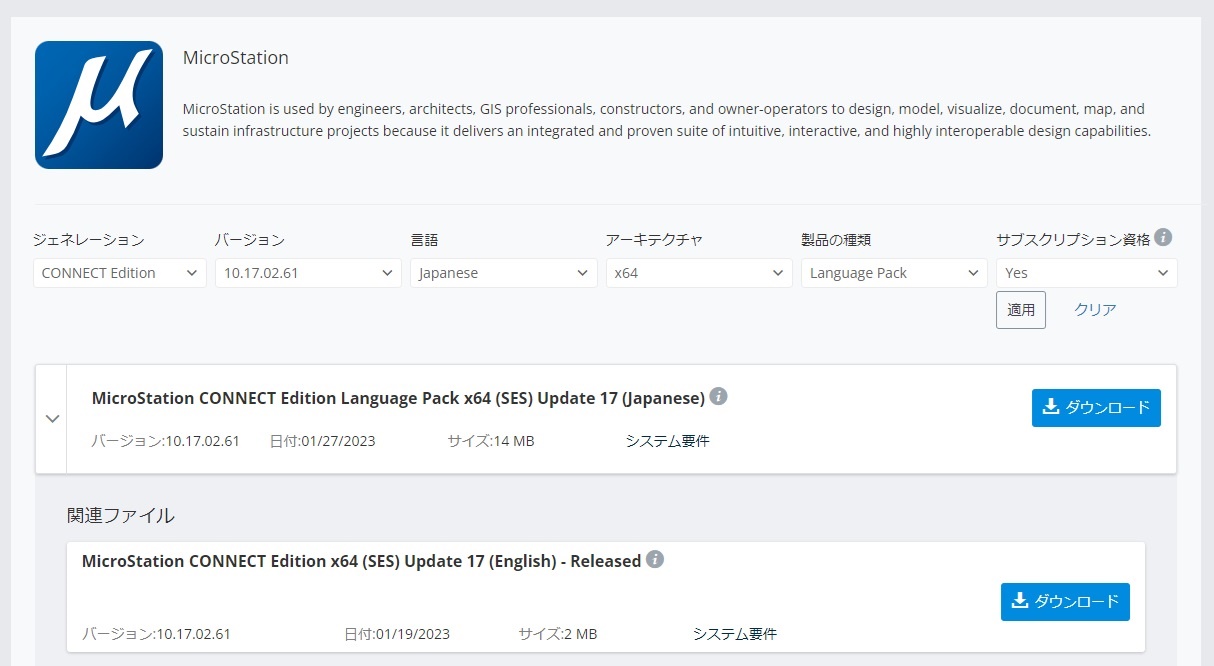Click ダウンロード for the English Update 17
Screen dimensions: 1214x666
coord(1065,601)
